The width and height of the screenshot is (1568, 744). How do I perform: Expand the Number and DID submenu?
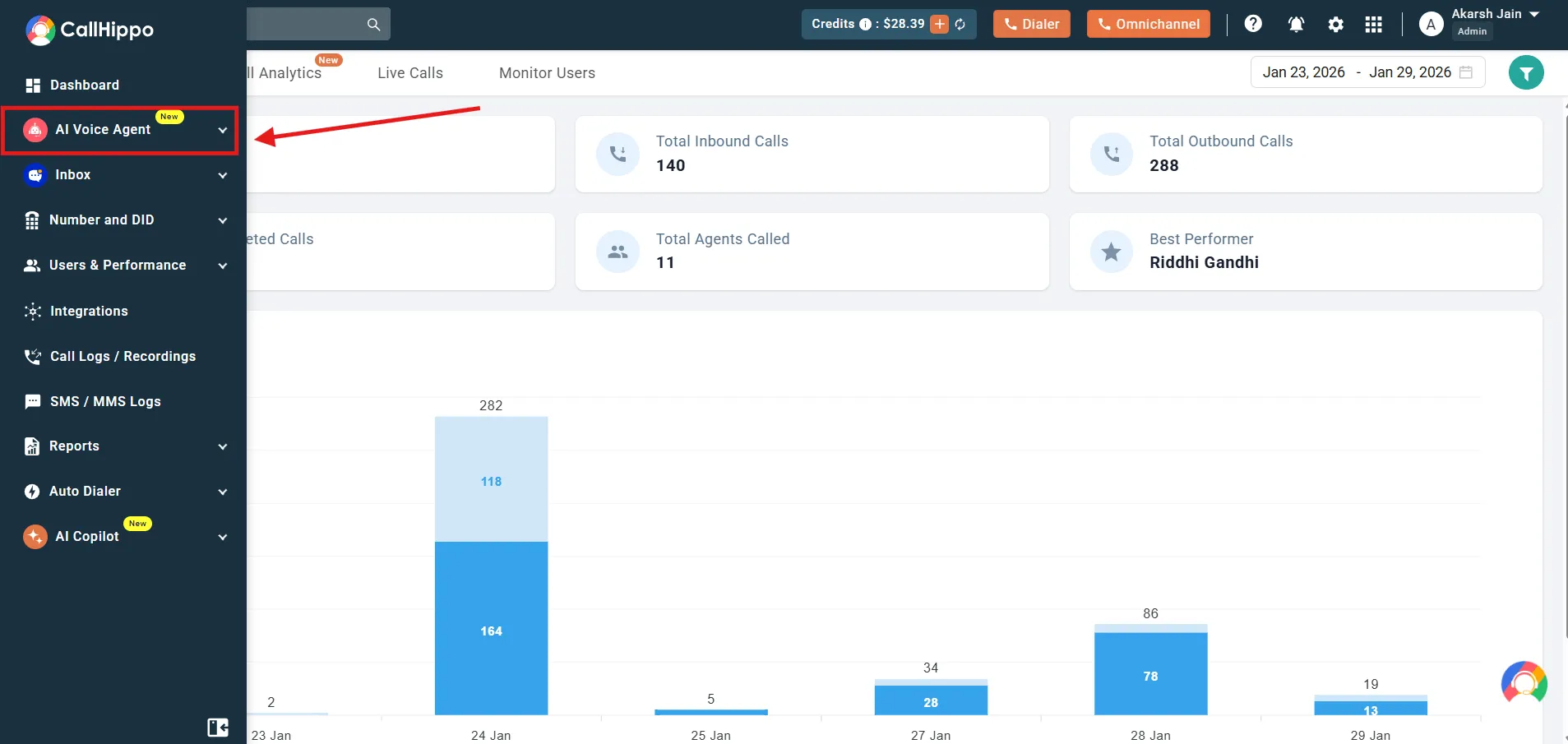[x=222, y=220]
